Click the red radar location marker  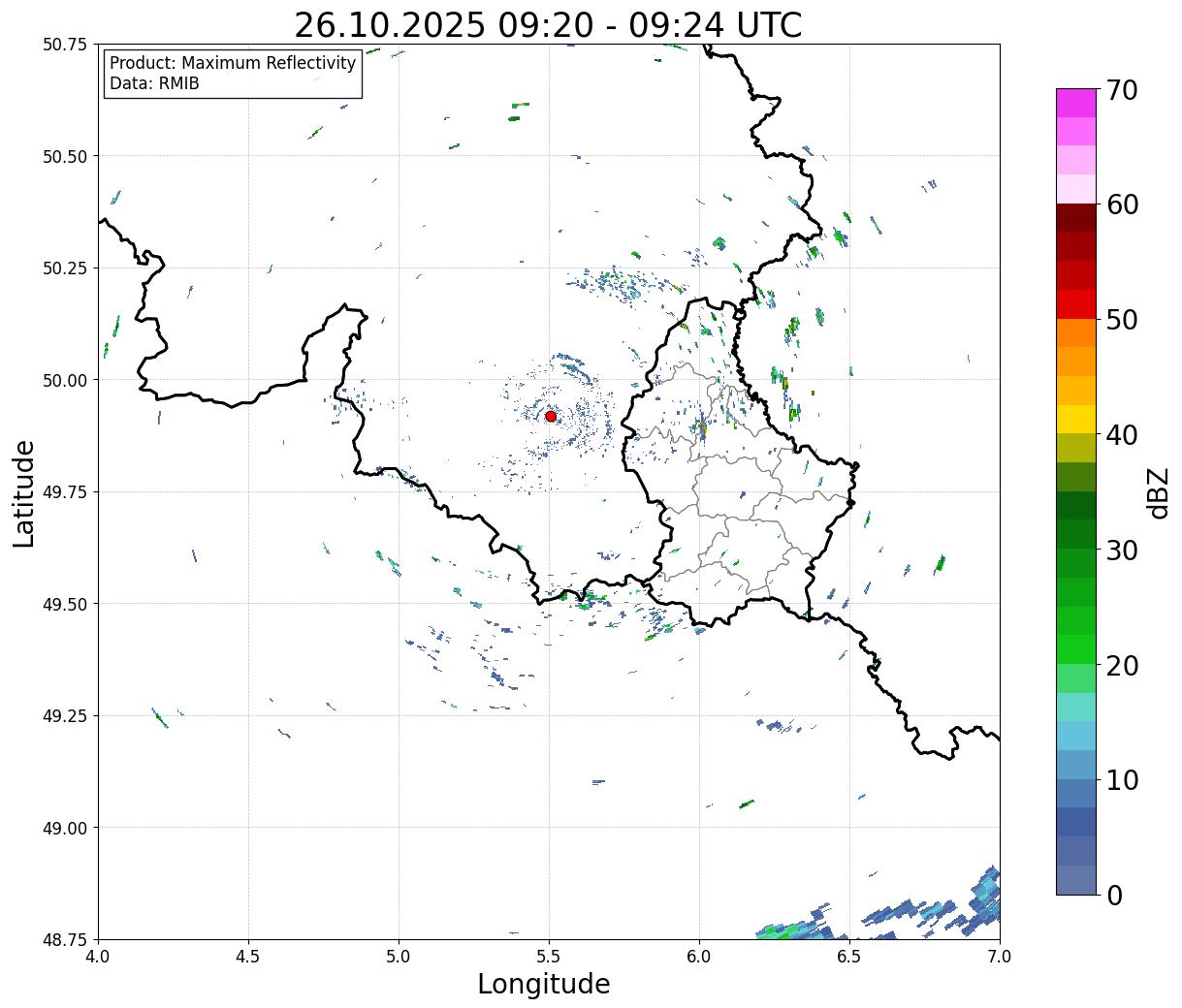[x=550, y=416]
